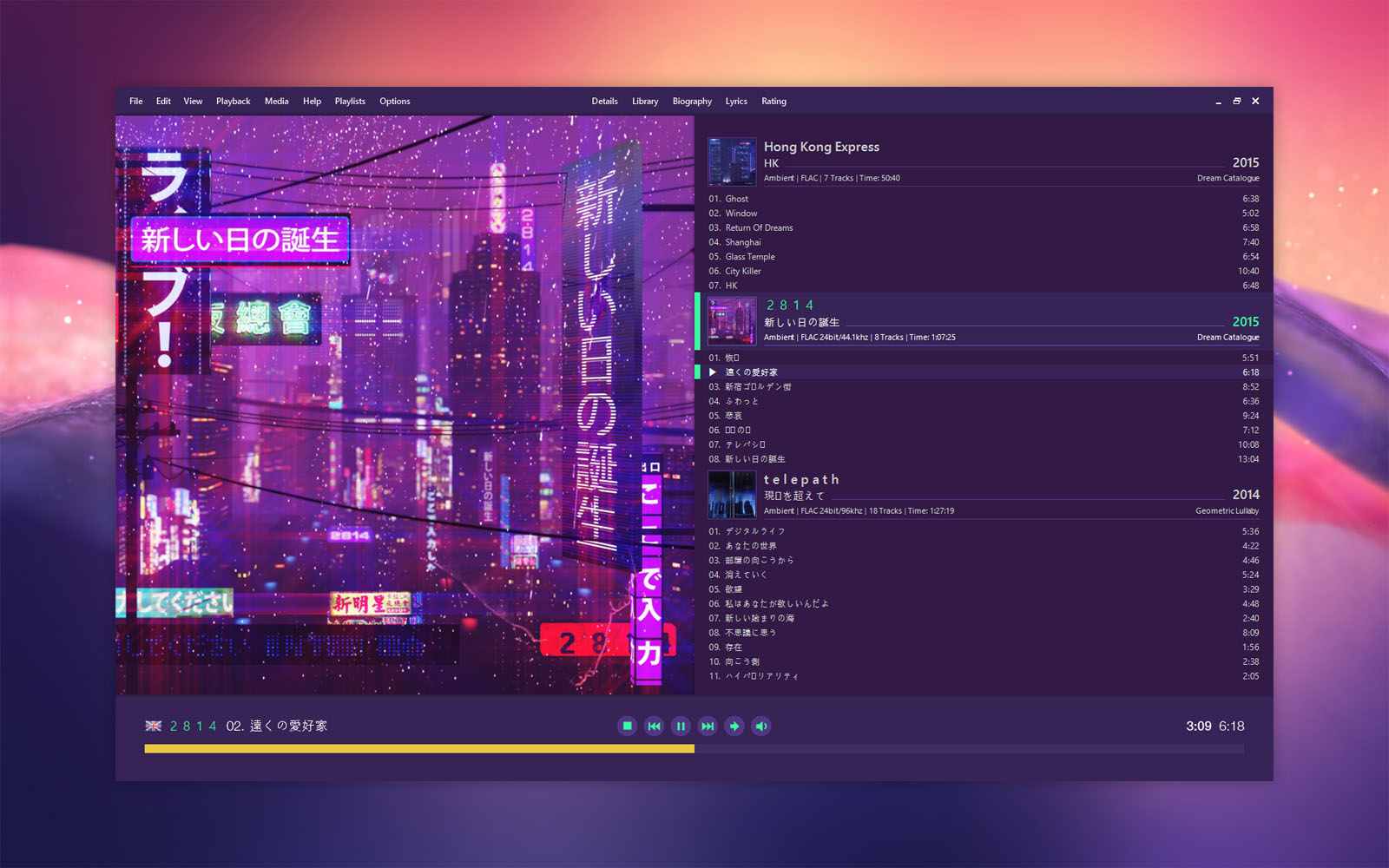Viewport: 1389px width, 868px height.
Task: Click the volume speaker icon
Action: pos(761,726)
